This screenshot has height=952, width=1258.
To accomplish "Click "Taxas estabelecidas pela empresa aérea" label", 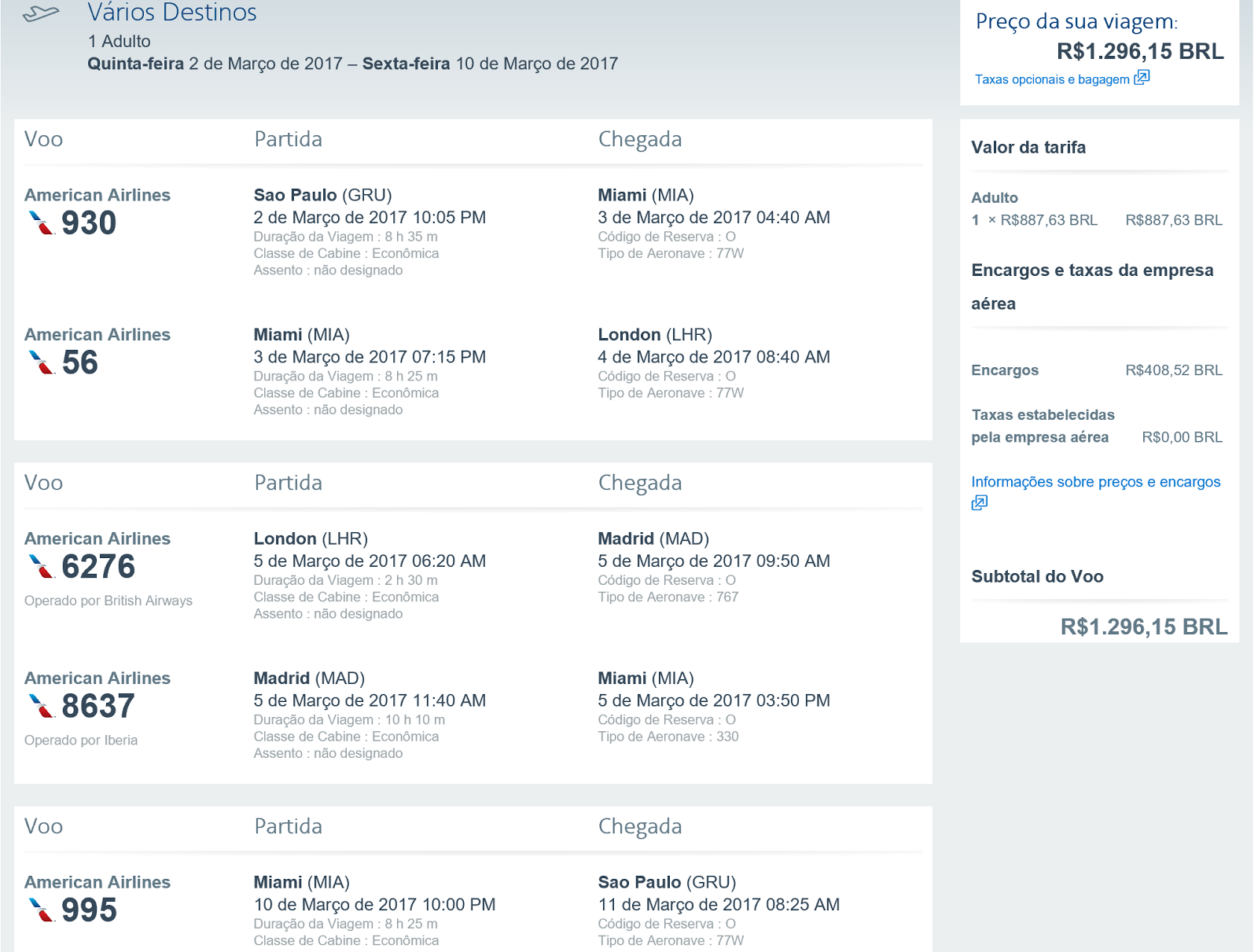I will pyautogui.click(x=1043, y=426).
